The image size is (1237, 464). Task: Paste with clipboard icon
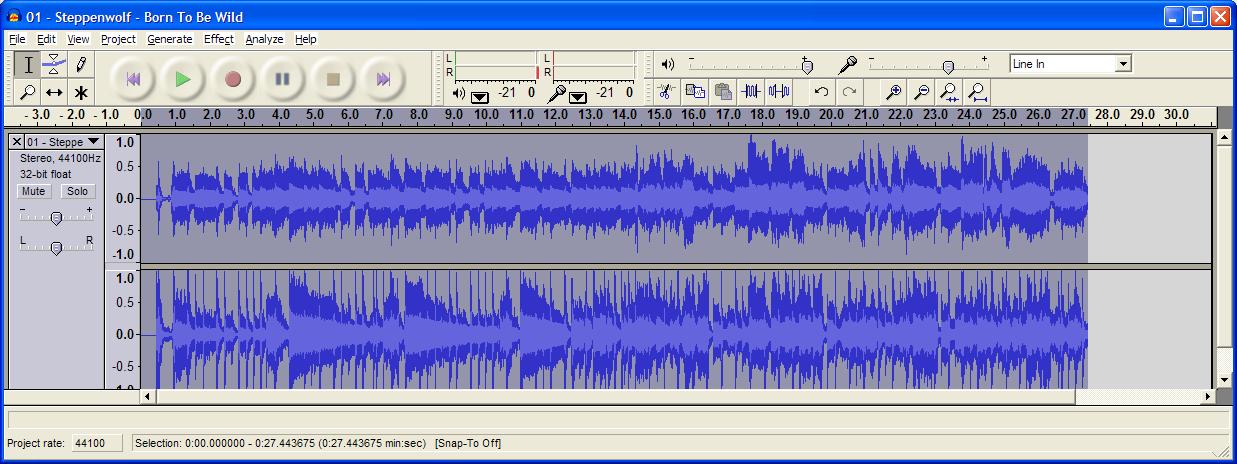tap(723, 91)
